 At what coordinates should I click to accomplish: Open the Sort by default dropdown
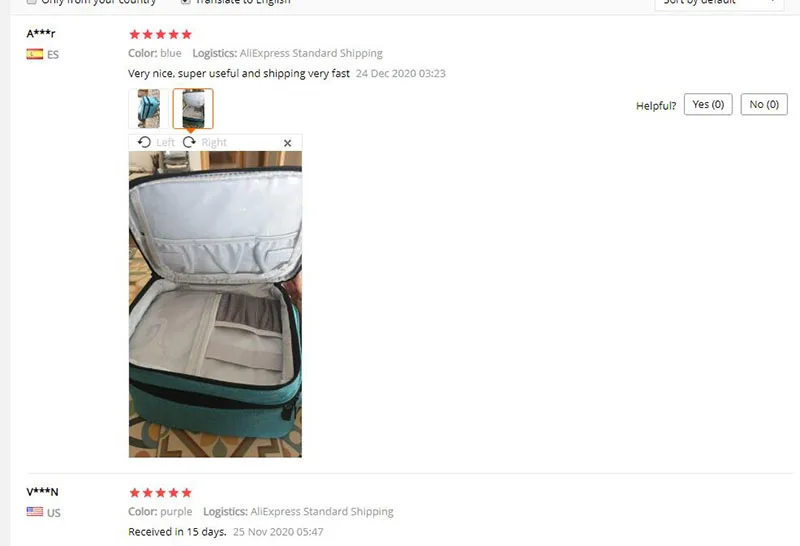[x=719, y=3]
